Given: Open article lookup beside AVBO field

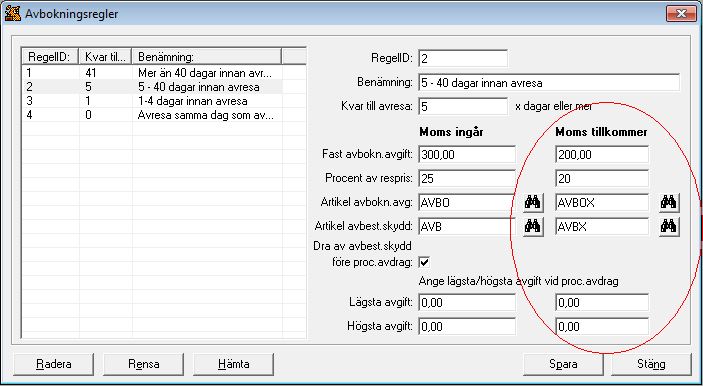Looking at the screenshot, I should coord(534,203).
